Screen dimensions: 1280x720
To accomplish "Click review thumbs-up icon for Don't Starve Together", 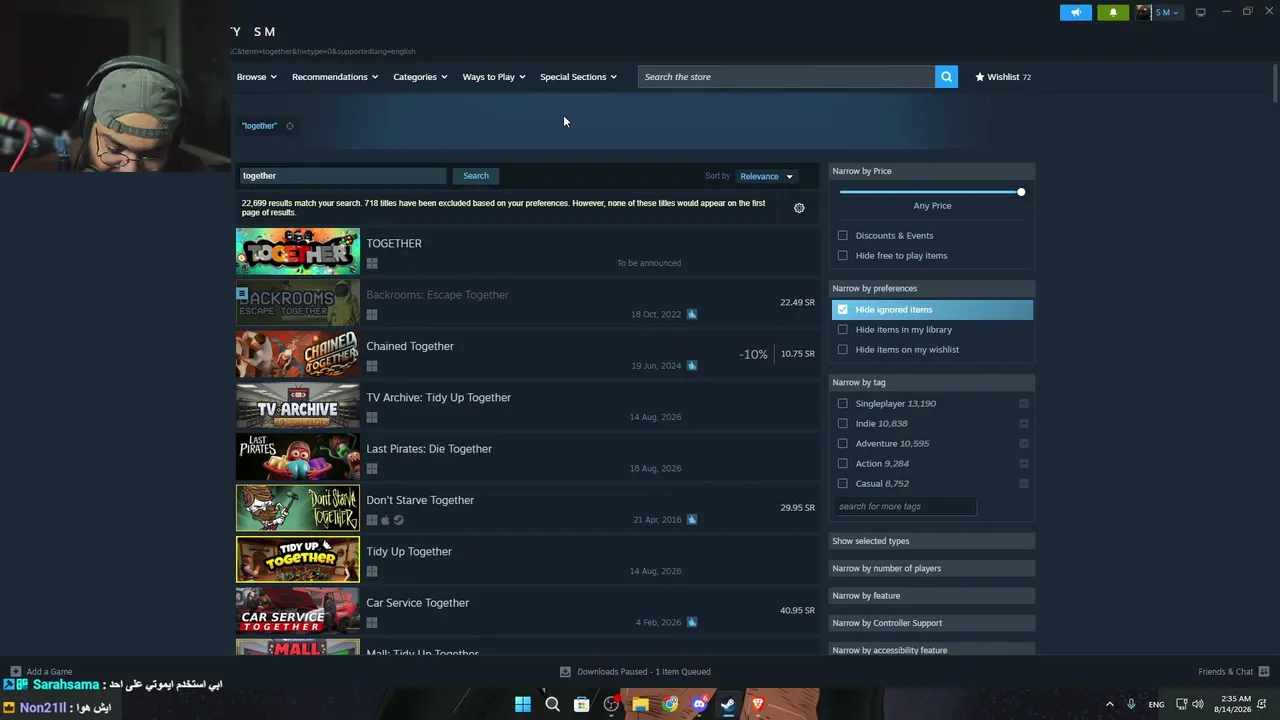I will pos(691,519).
